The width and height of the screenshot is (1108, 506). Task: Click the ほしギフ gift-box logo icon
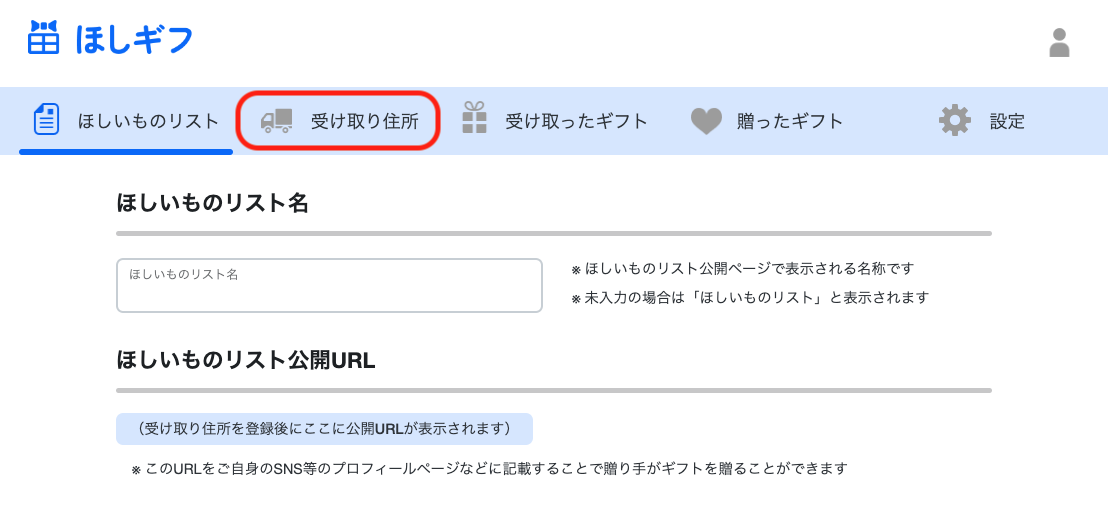coord(43,38)
